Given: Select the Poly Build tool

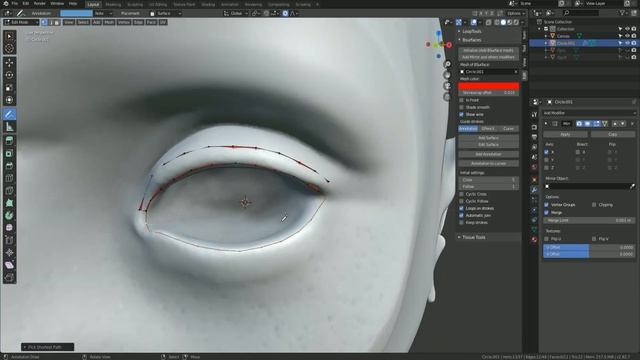Looking at the screenshot, I should 9,203.
